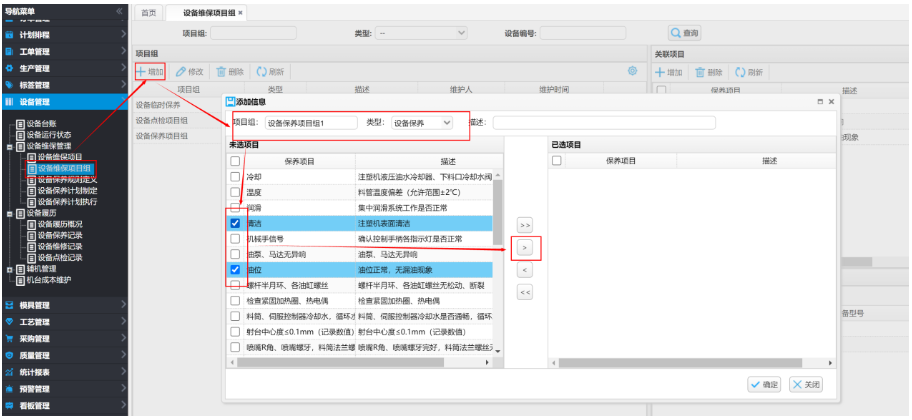Collapse the 设备履历 tree node
This screenshot has height=420, width=912.
(10, 213)
